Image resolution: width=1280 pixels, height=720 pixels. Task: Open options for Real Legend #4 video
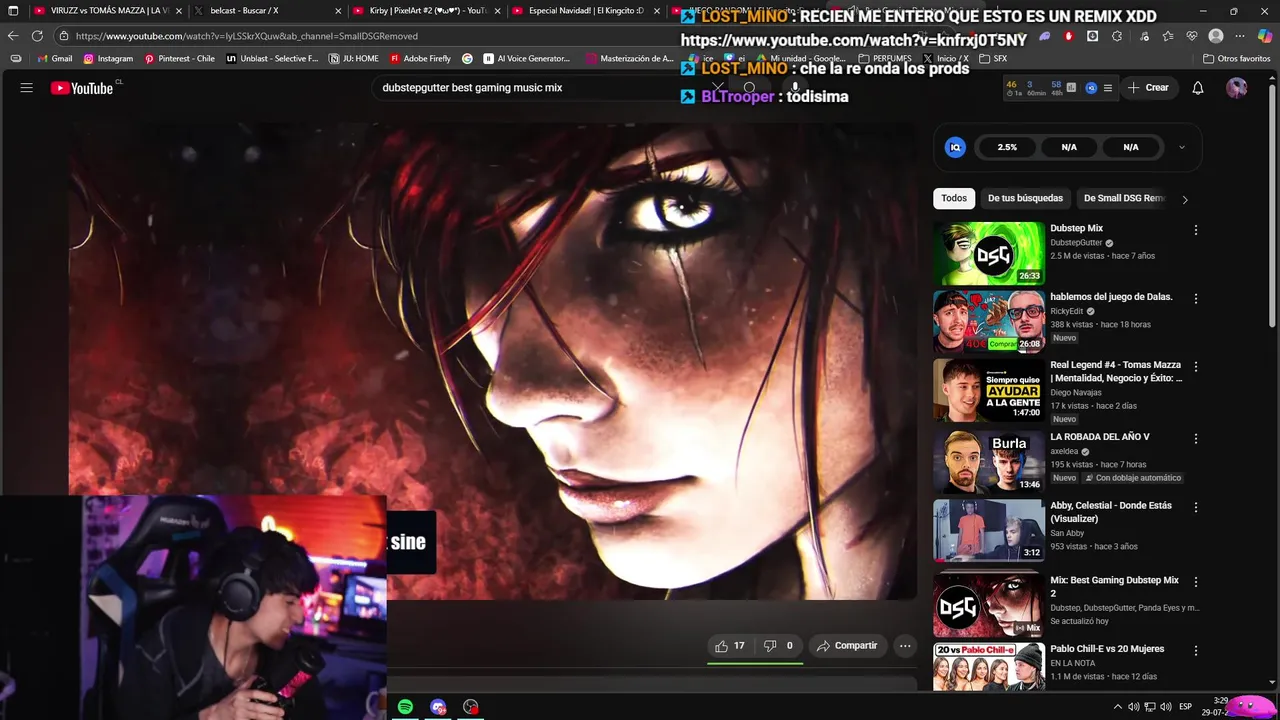click(x=1195, y=367)
